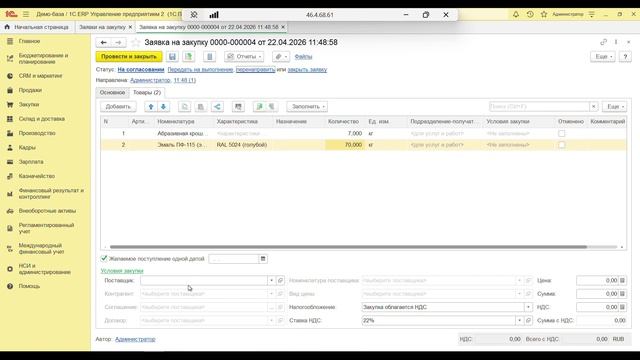
Task: Open the Закупки section in sidebar
Action: point(29,104)
